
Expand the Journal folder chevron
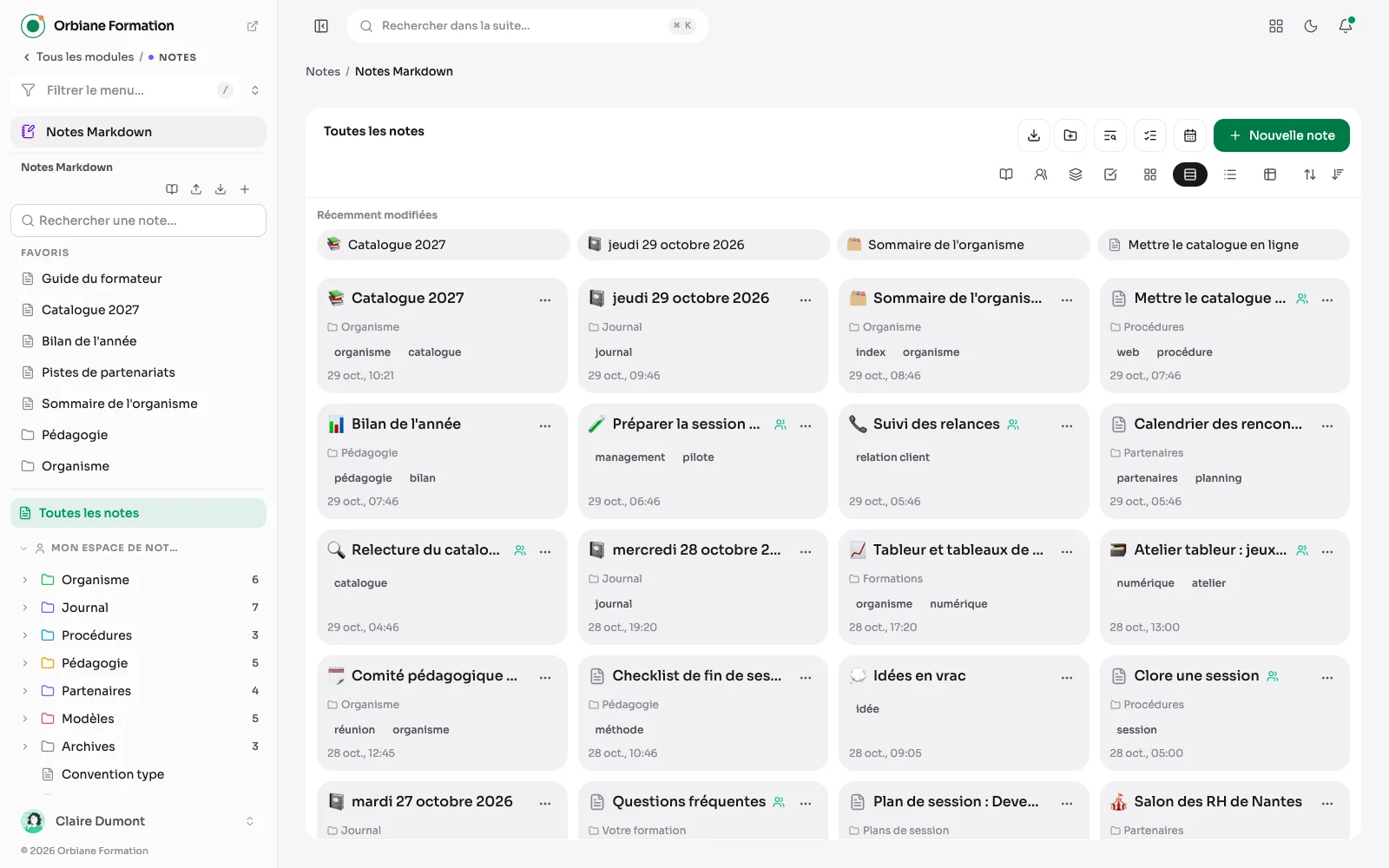point(25,608)
